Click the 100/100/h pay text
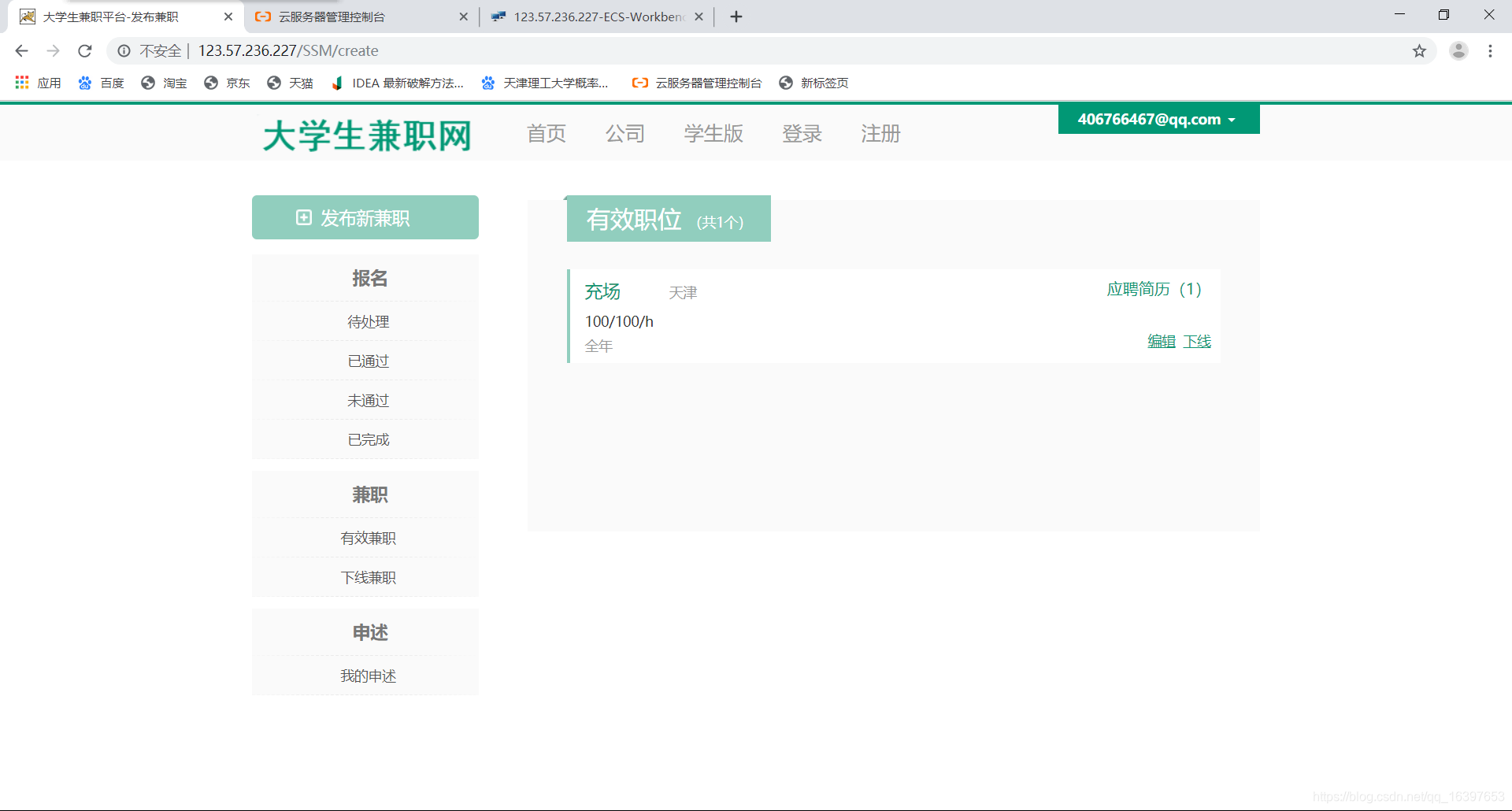The width and height of the screenshot is (1512, 811). coord(619,321)
